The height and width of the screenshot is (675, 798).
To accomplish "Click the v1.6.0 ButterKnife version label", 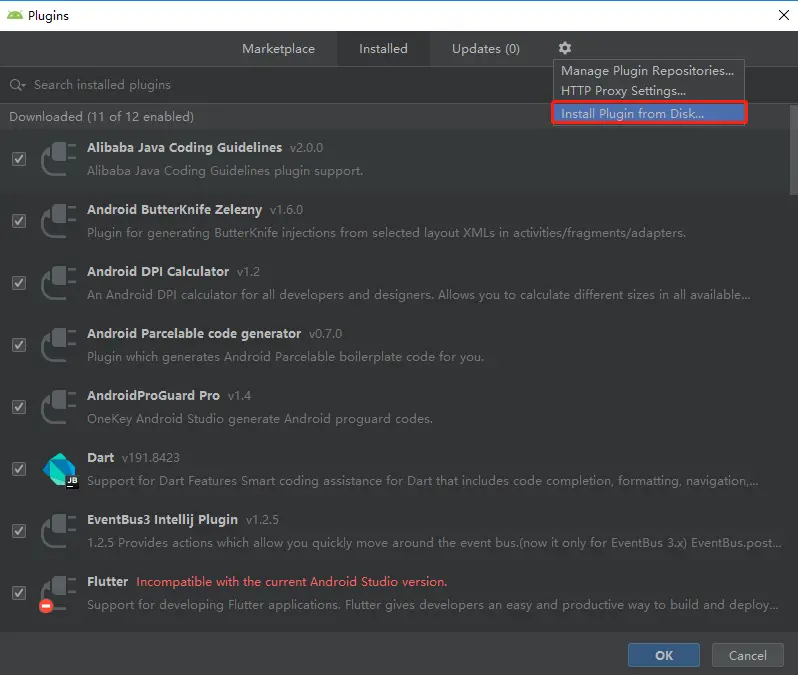I will (x=286, y=210).
